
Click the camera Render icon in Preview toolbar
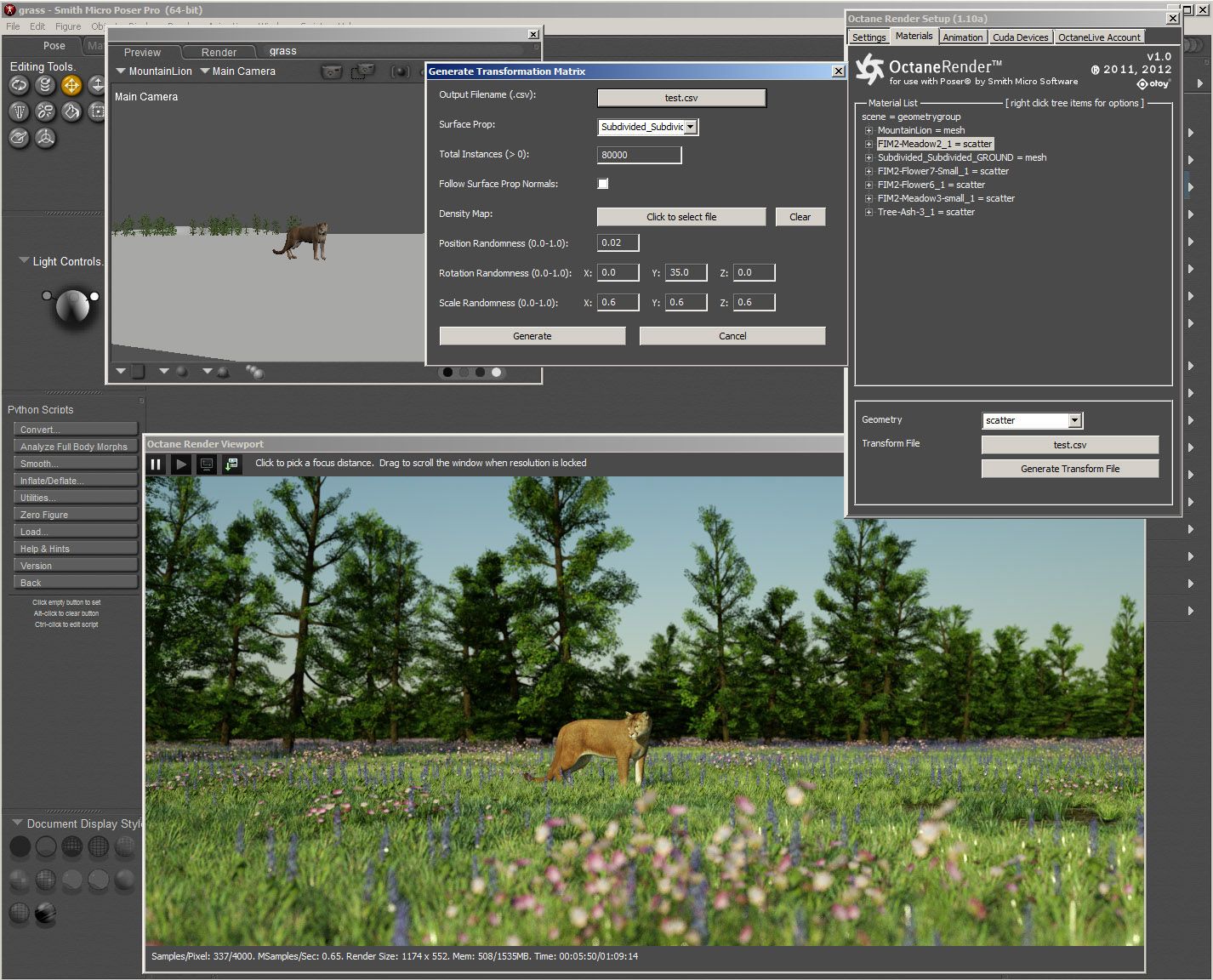pos(331,71)
